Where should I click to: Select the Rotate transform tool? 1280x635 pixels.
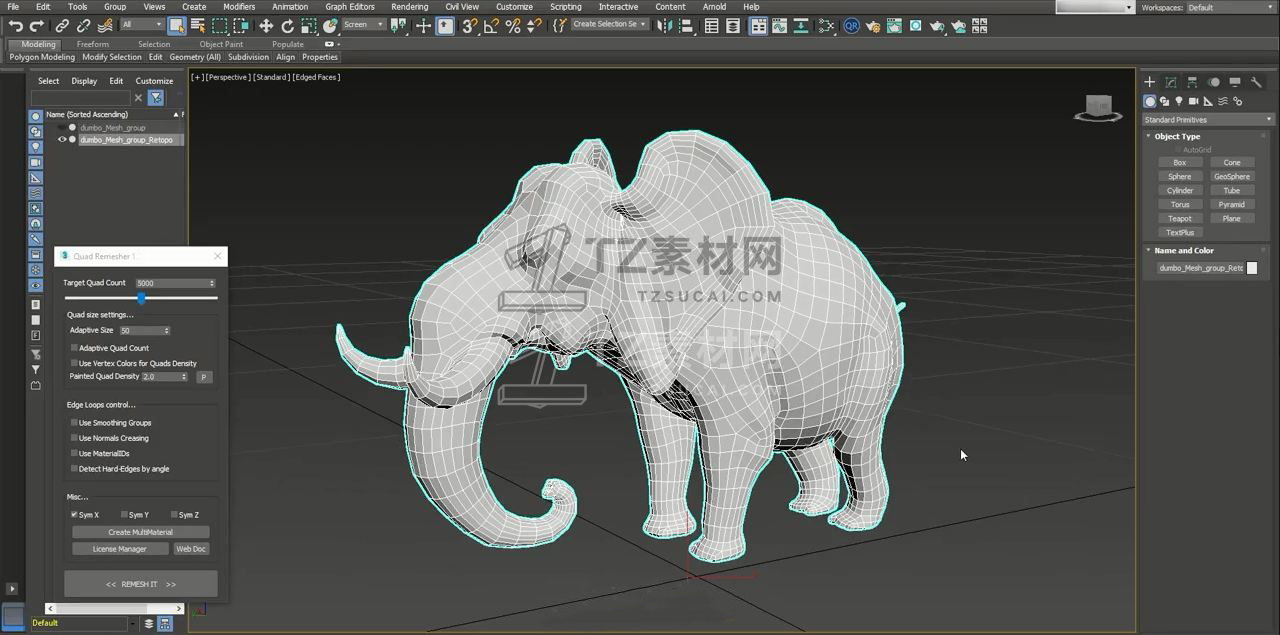click(288, 26)
